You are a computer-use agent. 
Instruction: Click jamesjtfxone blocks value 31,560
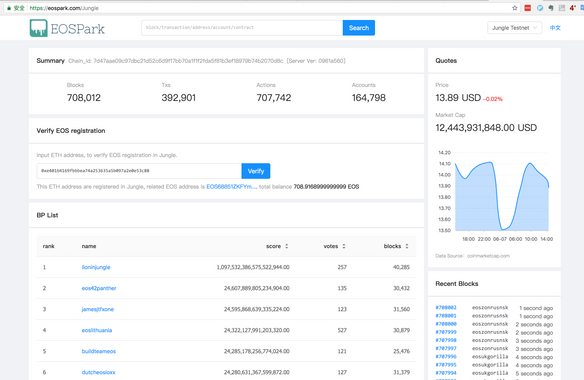point(402,309)
